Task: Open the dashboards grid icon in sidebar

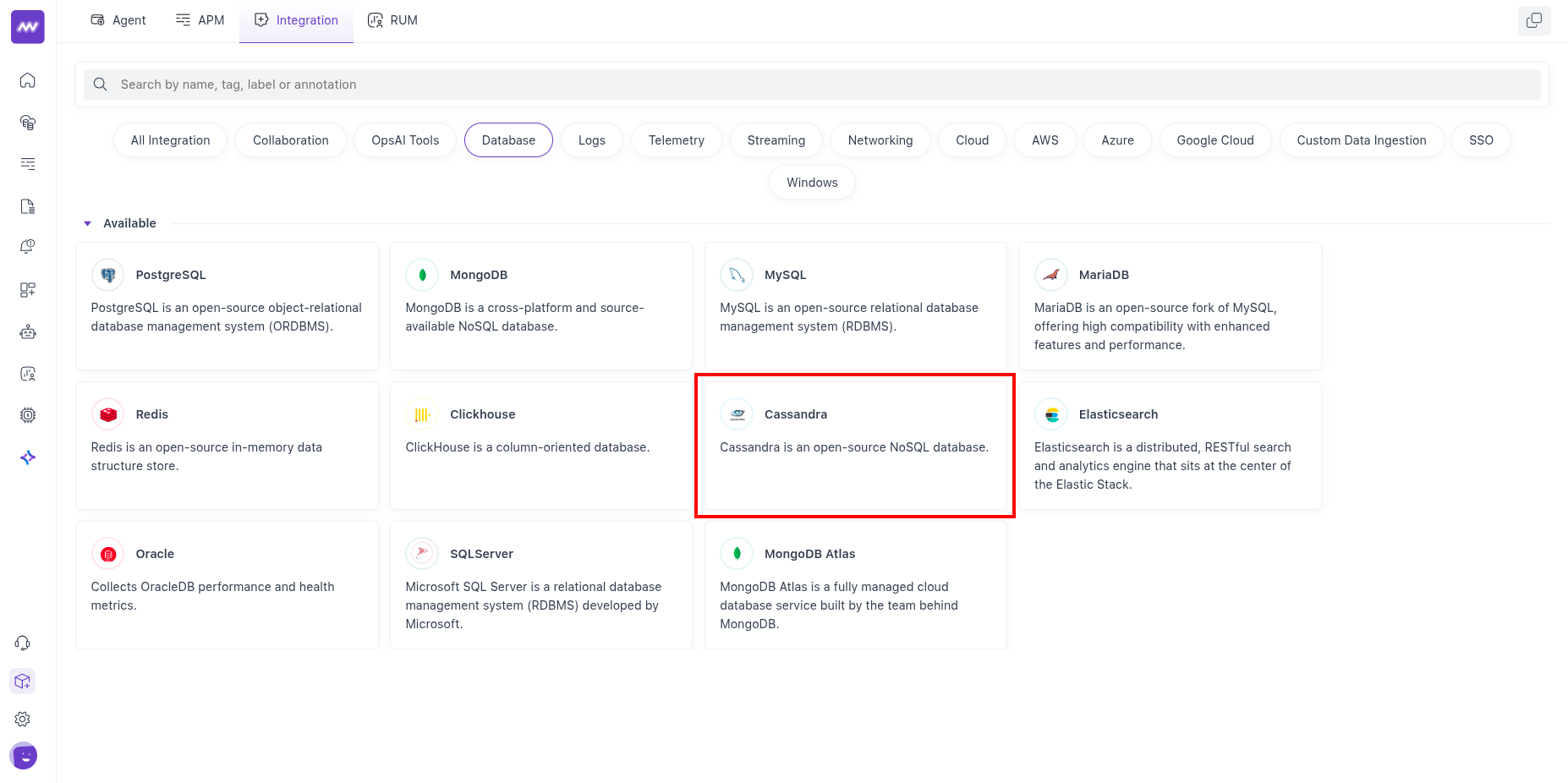Action: [28, 290]
